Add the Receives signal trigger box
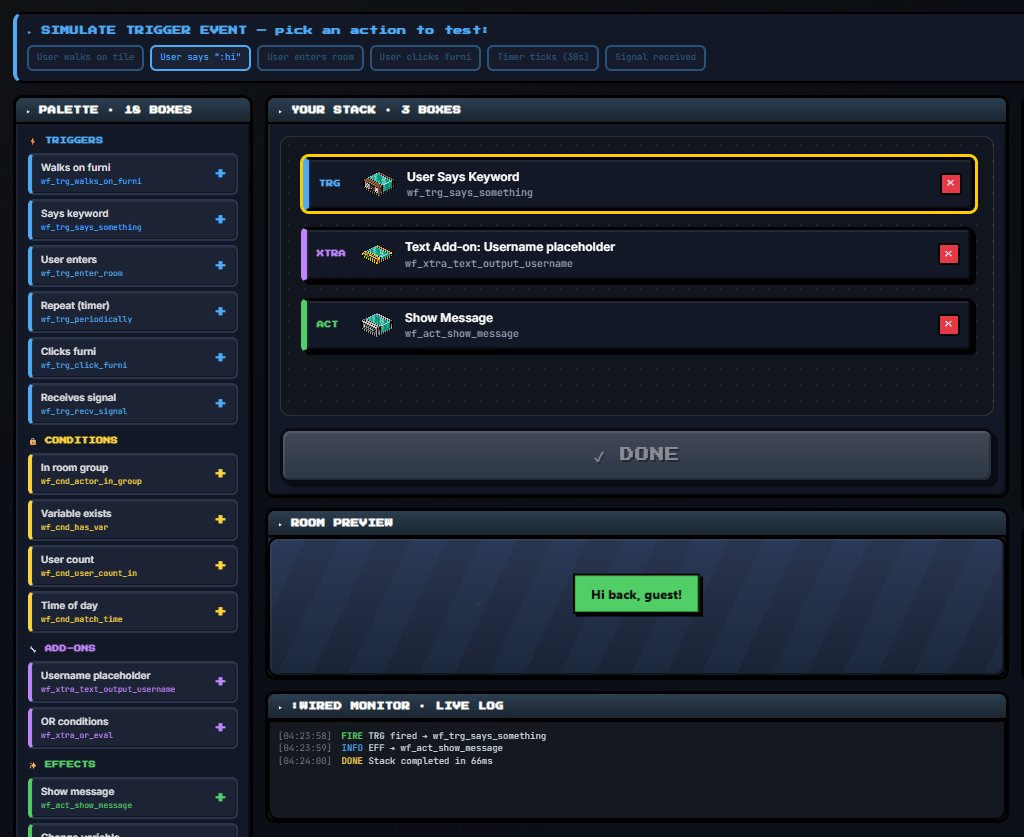 click(x=220, y=403)
